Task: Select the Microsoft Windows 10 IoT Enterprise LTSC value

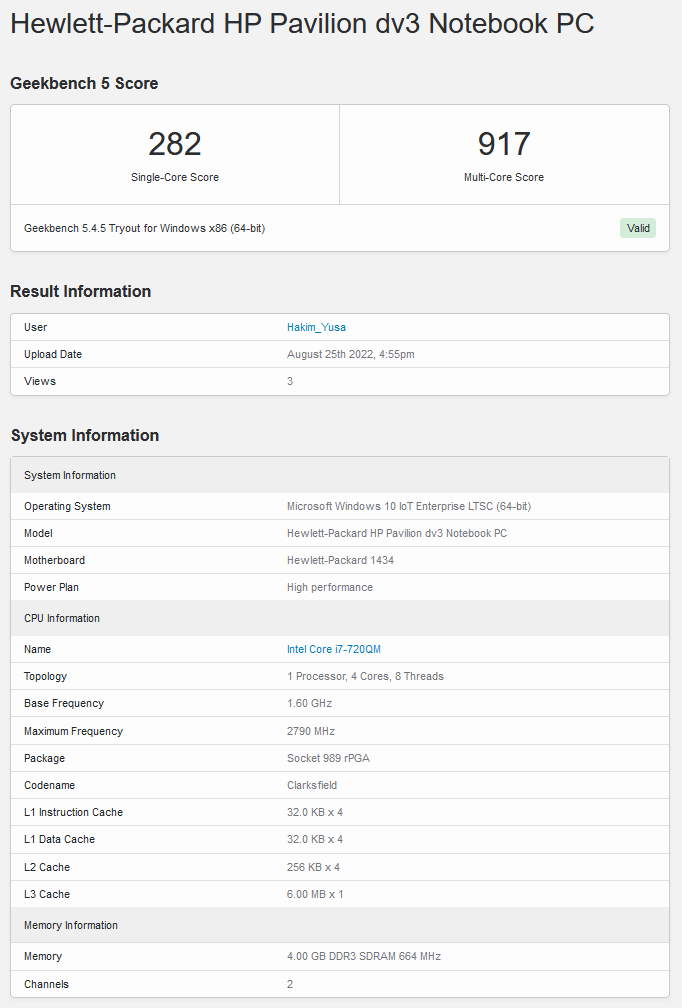Action: (409, 507)
